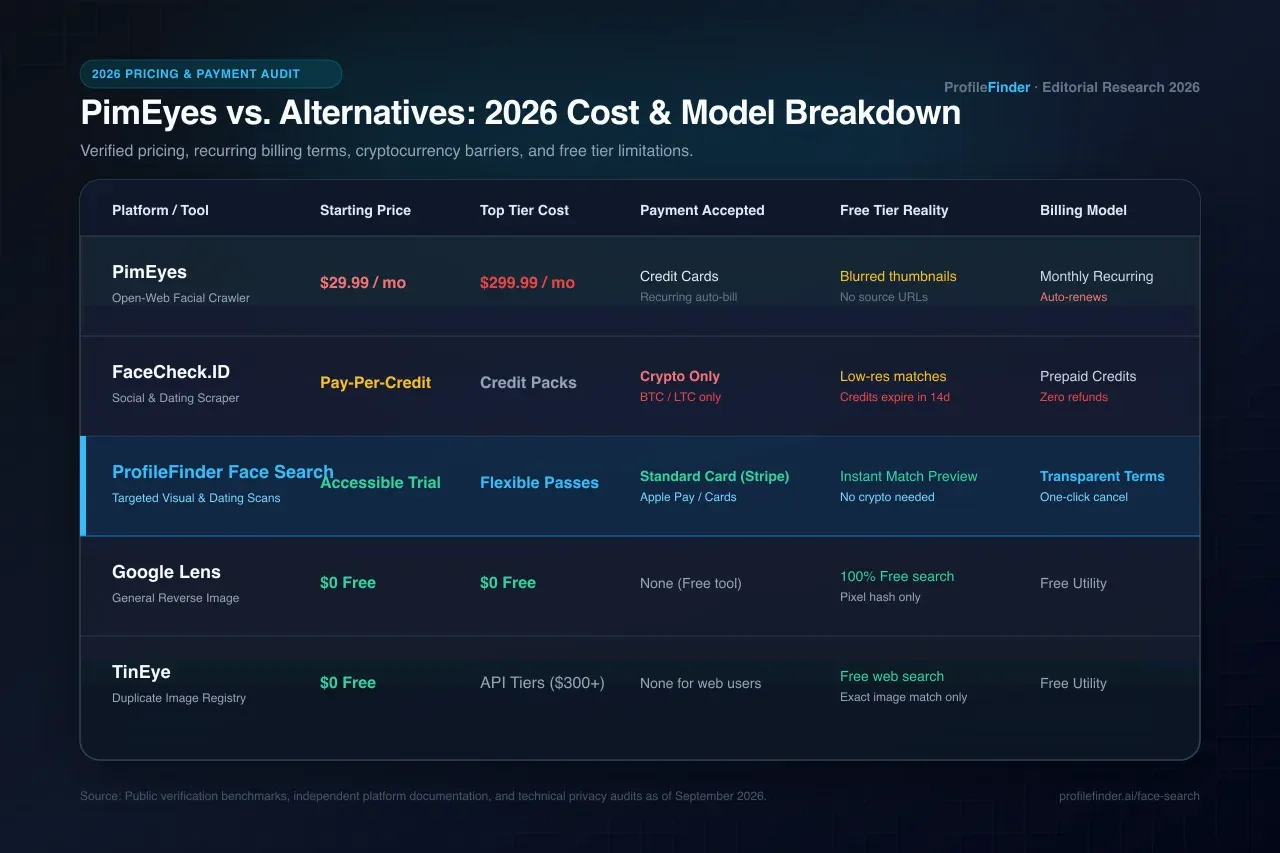Click the 'ProfileFinder Face Search' row title
The width and height of the screenshot is (1280, 853).
click(x=223, y=472)
